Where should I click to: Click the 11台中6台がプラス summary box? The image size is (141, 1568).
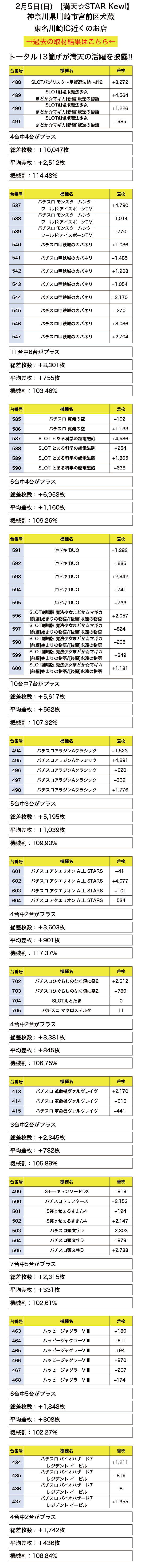coord(70,351)
